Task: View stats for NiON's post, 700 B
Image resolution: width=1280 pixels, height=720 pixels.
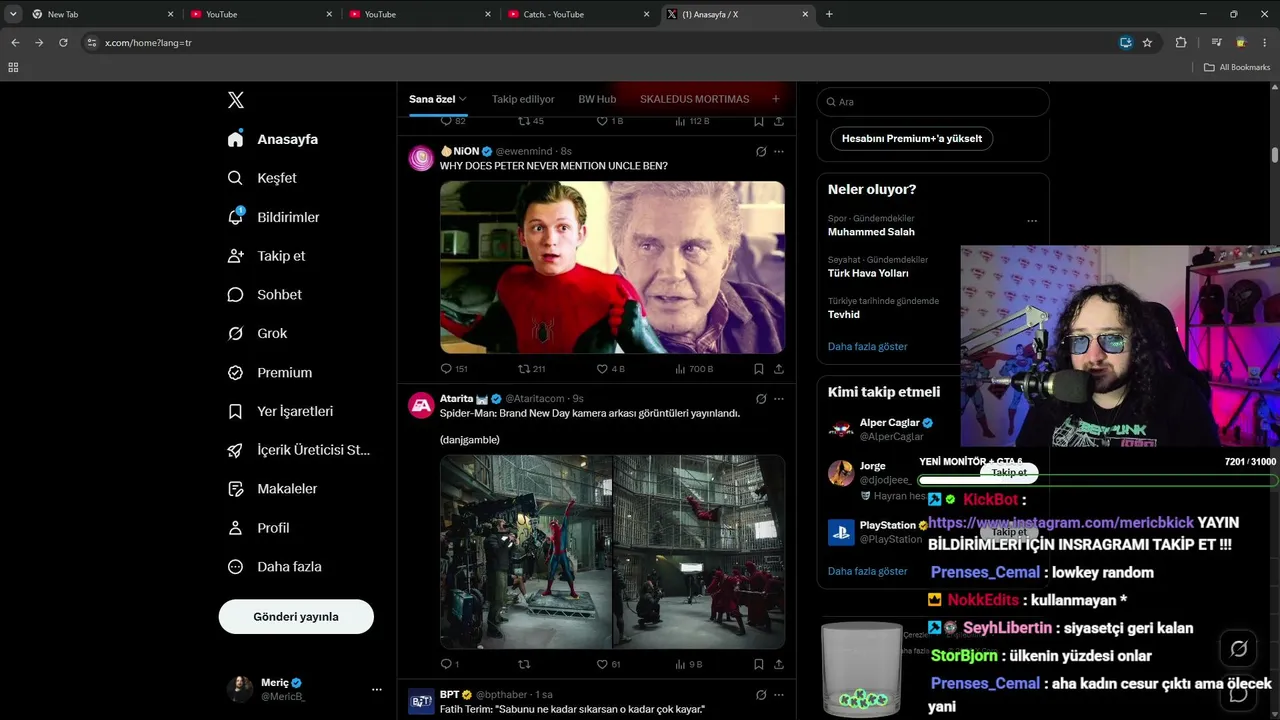Action: pyautogui.click(x=694, y=369)
